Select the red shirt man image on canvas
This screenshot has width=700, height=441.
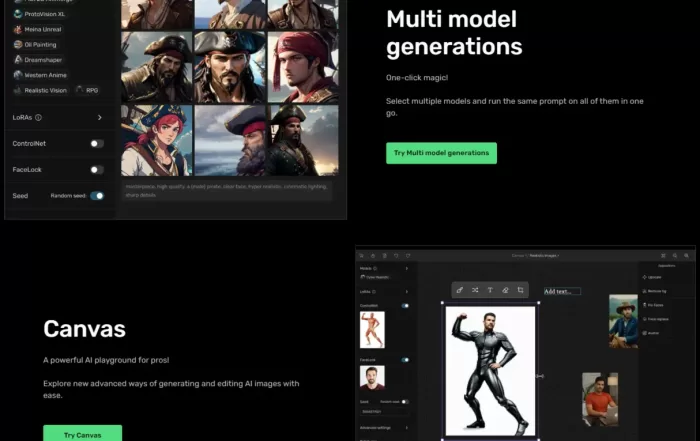click(x=600, y=399)
